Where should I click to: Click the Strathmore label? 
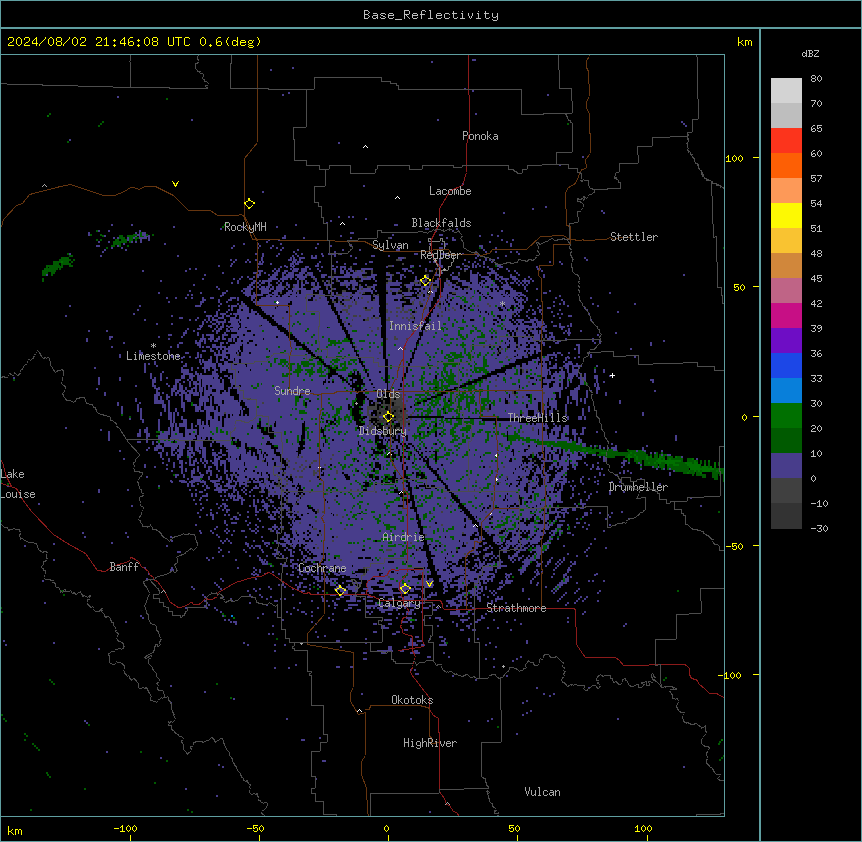pyautogui.click(x=516, y=608)
